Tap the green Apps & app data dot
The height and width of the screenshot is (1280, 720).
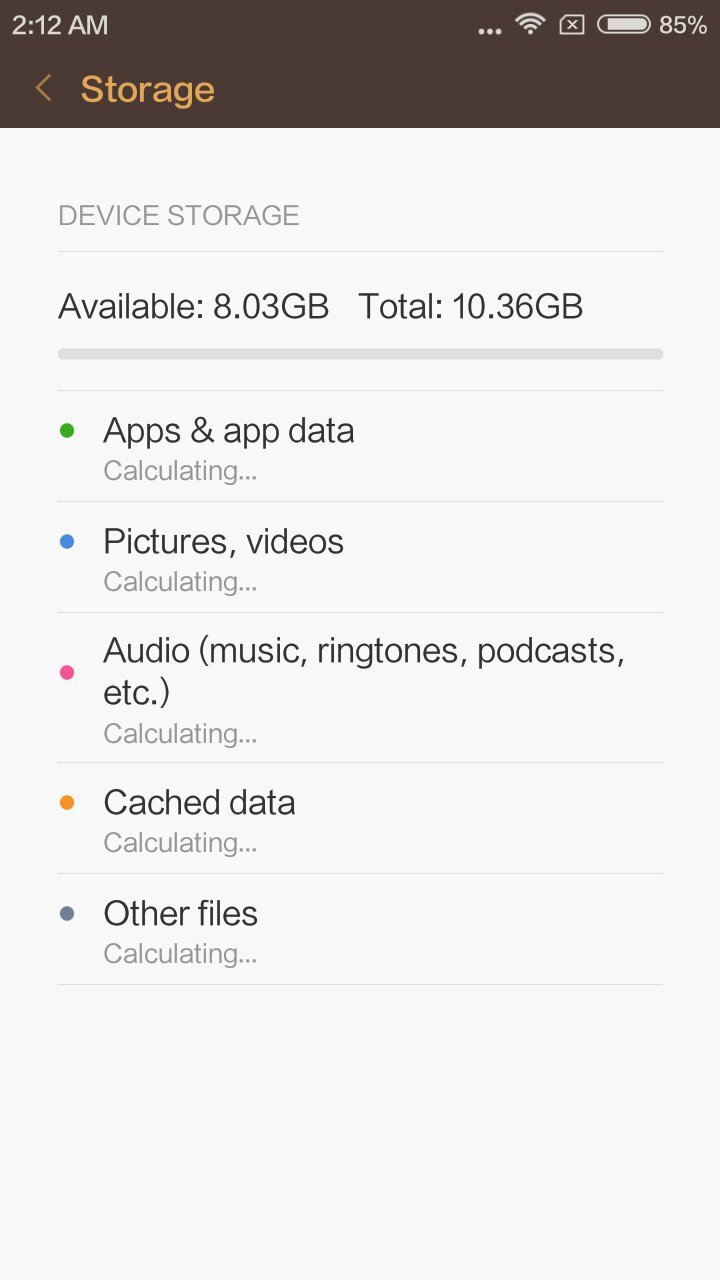pyautogui.click(x=67, y=431)
